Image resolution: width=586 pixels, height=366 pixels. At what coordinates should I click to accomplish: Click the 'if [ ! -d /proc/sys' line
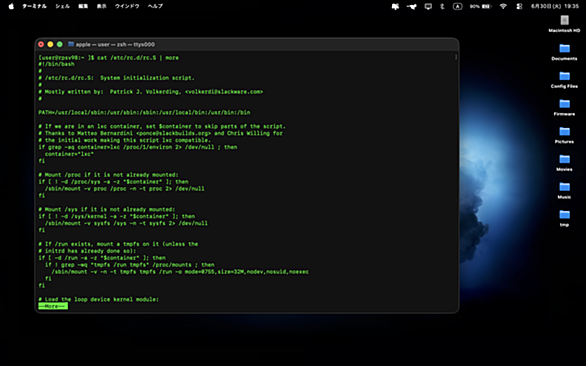[x=113, y=182]
